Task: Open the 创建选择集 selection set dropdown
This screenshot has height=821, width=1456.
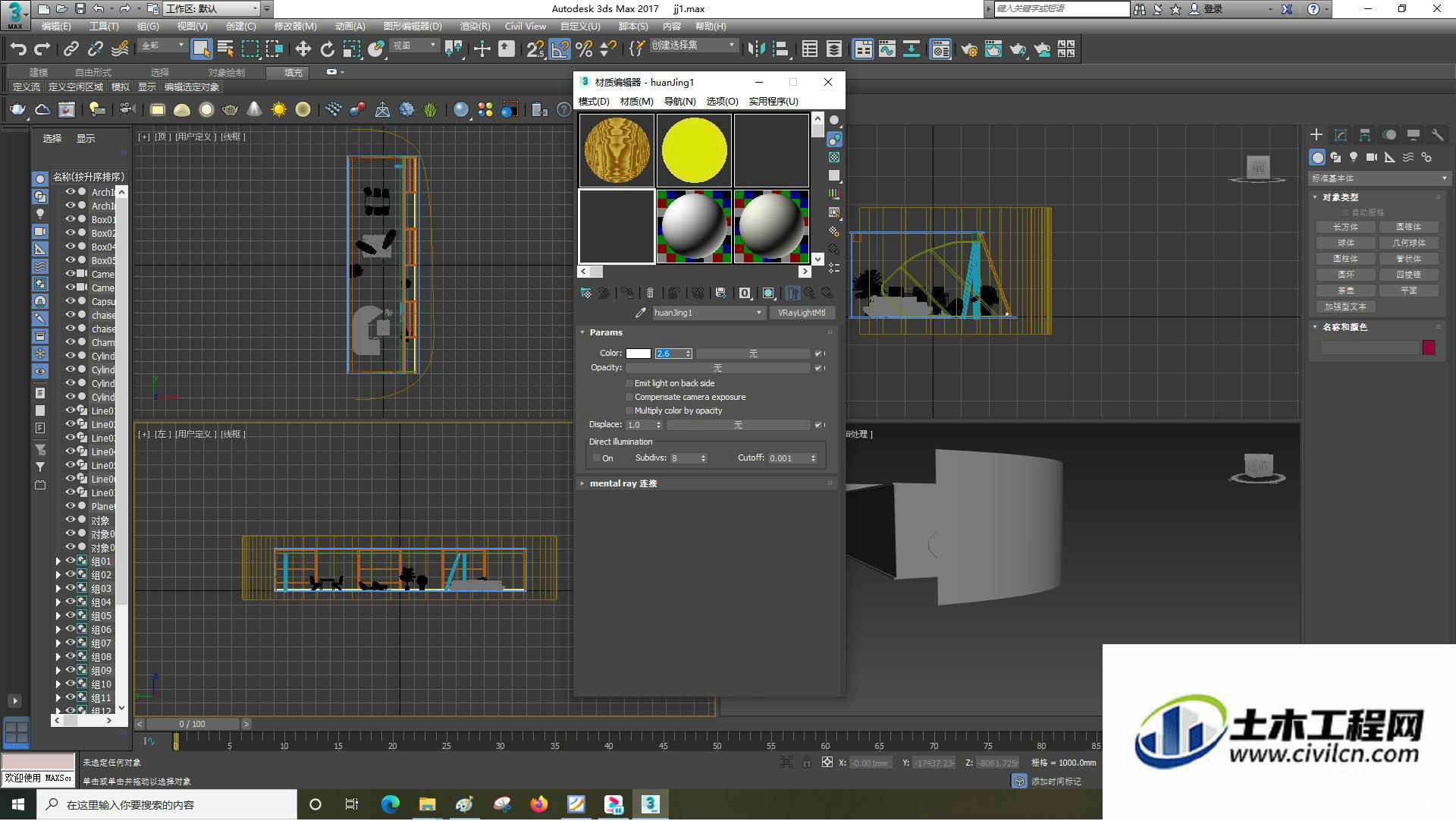Action: [693, 46]
